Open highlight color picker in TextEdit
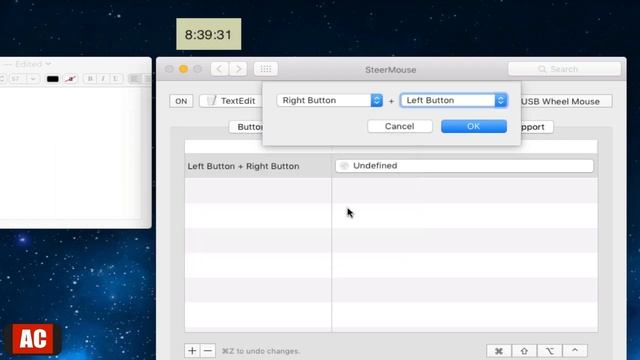This screenshot has width=640, height=360. 70,79
